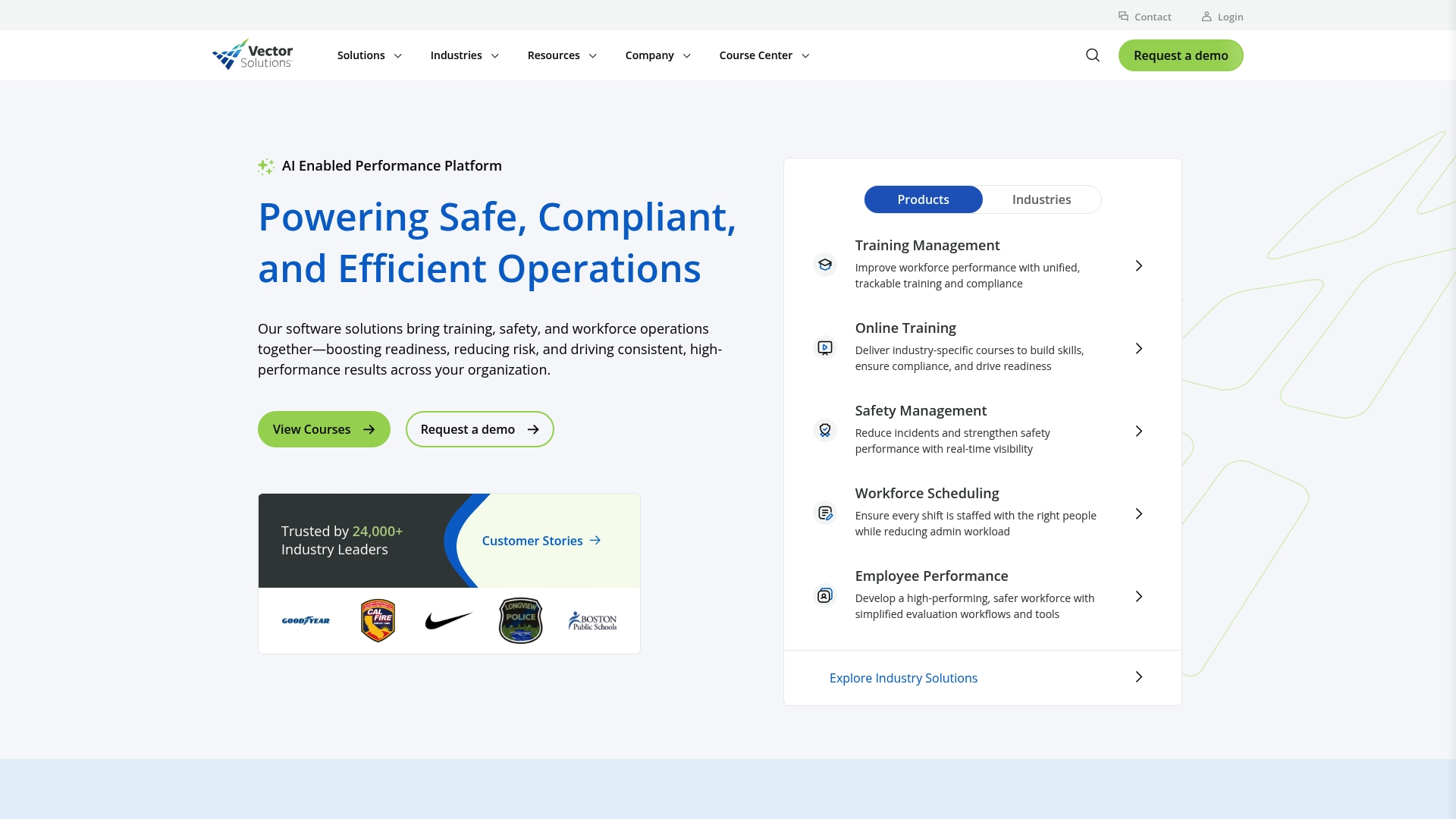Click the View Courses button
The image size is (1456, 819).
coord(323,429)
